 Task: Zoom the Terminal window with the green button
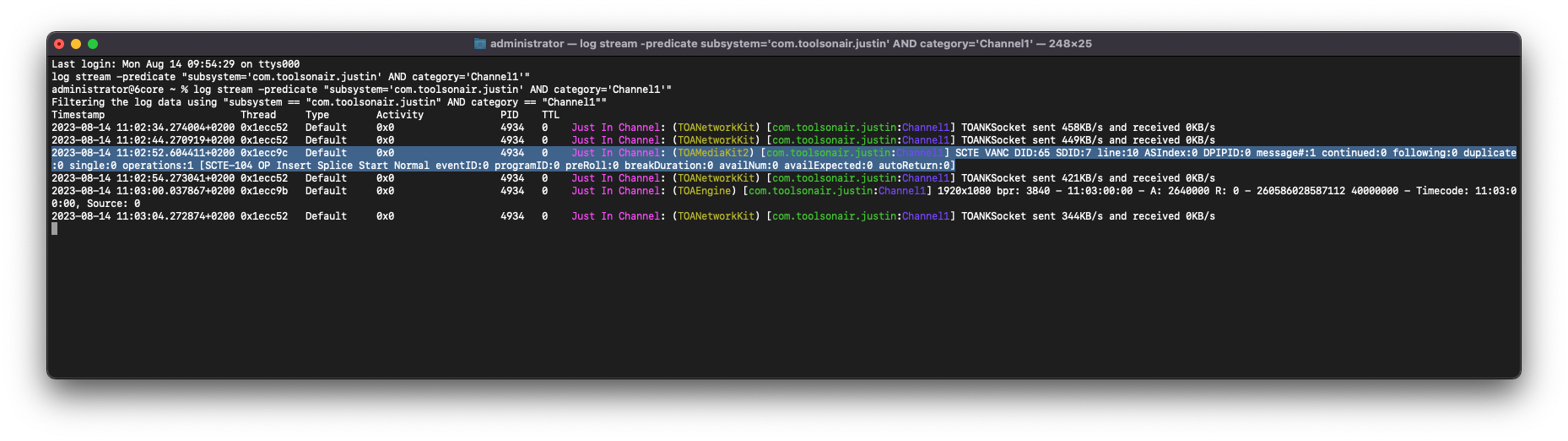click(93, 44)
